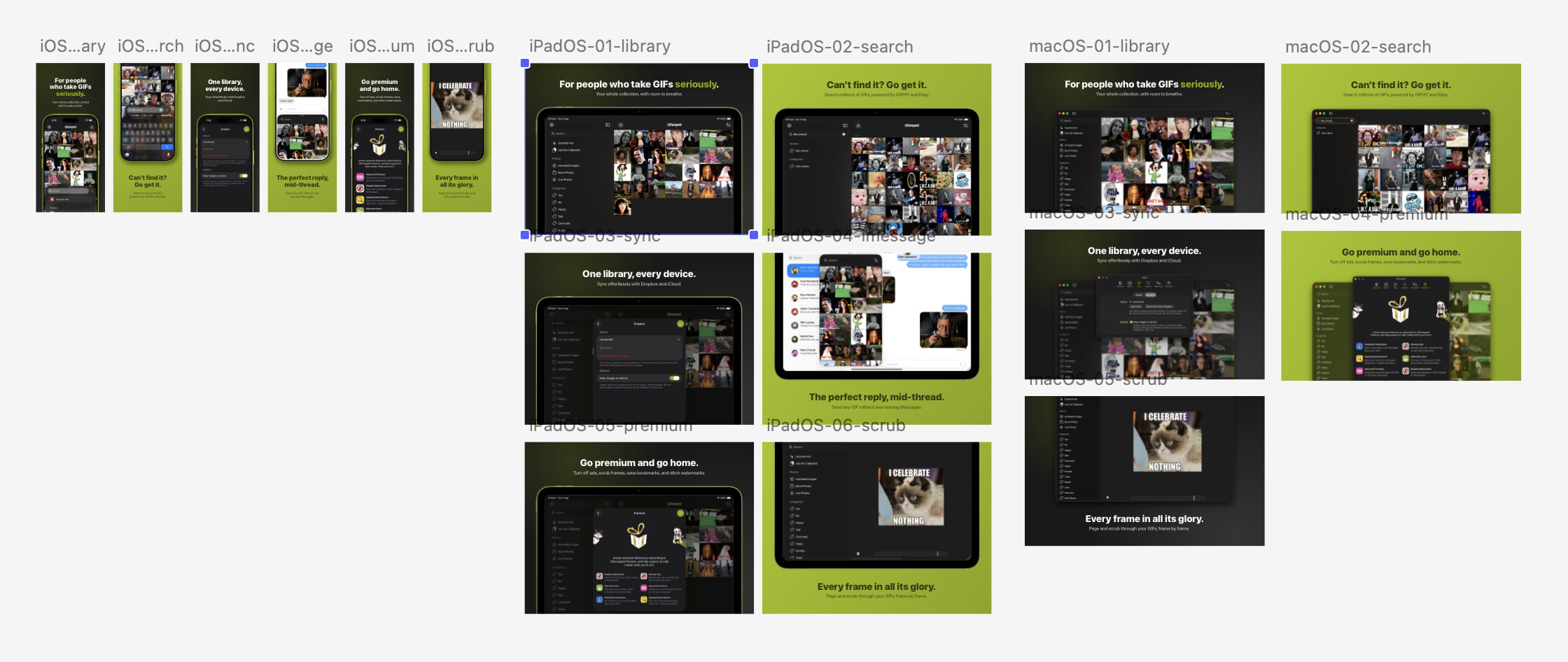
Task: Select the macOS-01-library artboard label
Action: point(1099,46)
